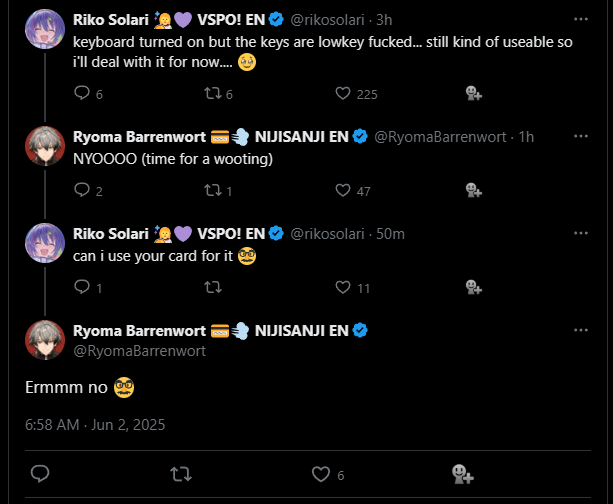613x504 pixels.
Task: Like the 'can i use your card' tweet
Action: [x=343, y=288]
